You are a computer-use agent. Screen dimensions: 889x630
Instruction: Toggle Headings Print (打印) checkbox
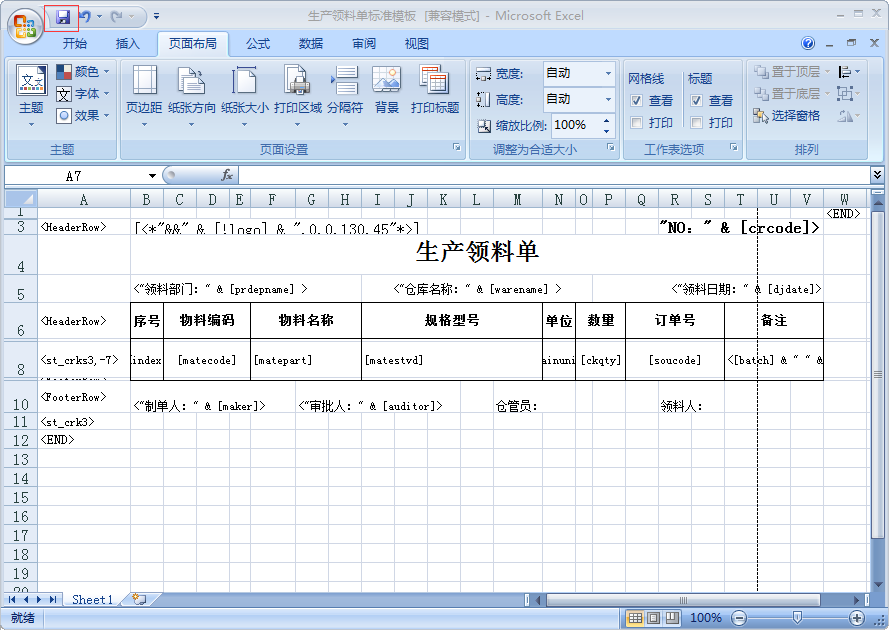coord(696,122)
